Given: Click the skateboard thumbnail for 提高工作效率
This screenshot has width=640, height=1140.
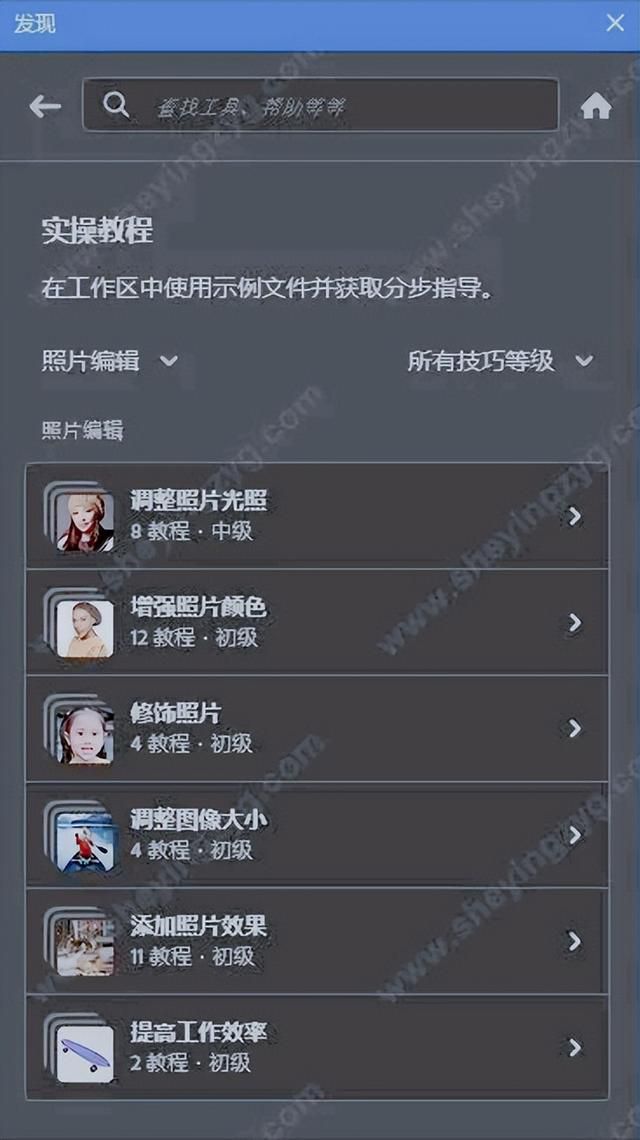Looking at the screenshot, I should pos(85,1054).
